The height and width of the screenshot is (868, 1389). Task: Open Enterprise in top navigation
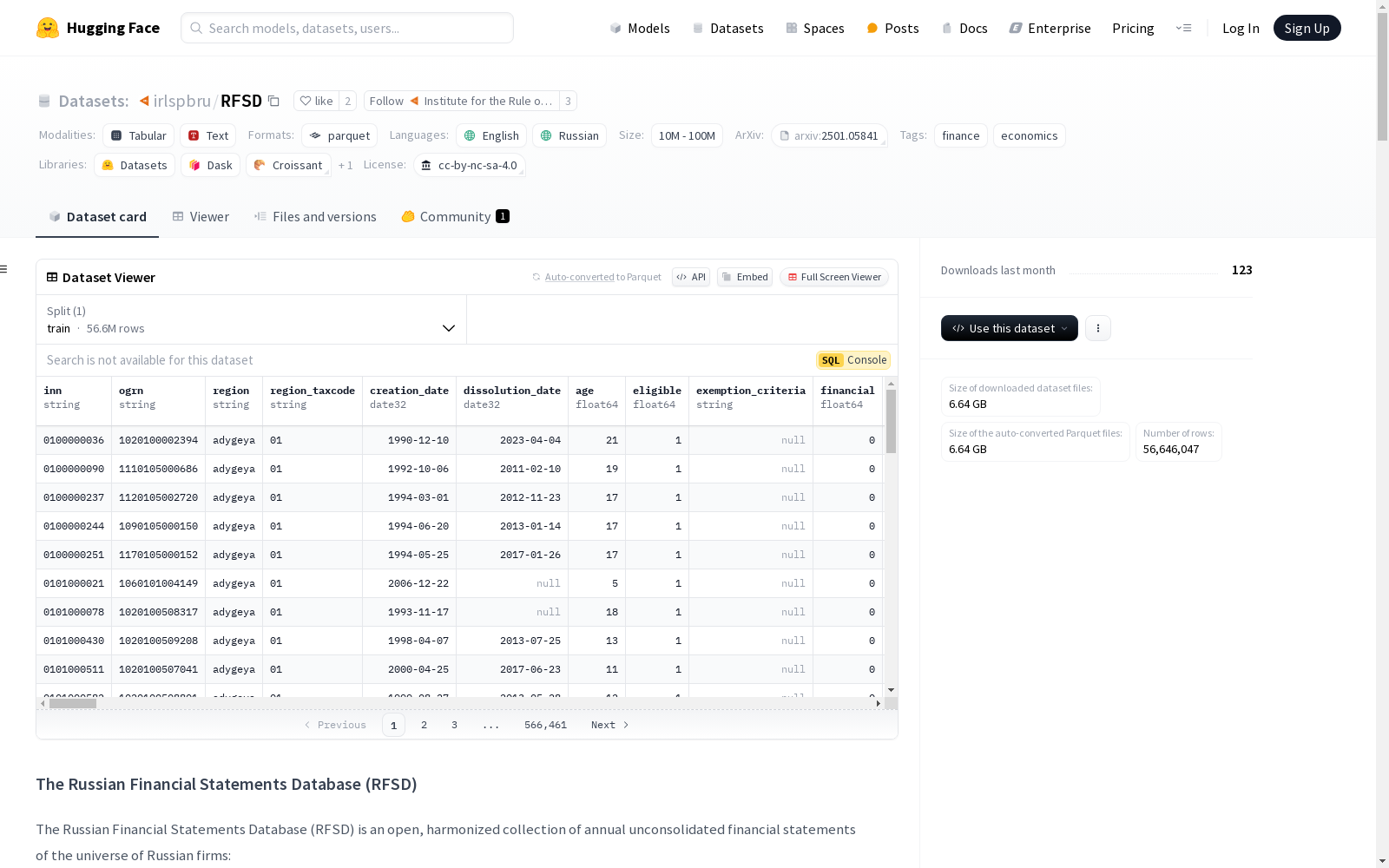(x=1050, y=28)
